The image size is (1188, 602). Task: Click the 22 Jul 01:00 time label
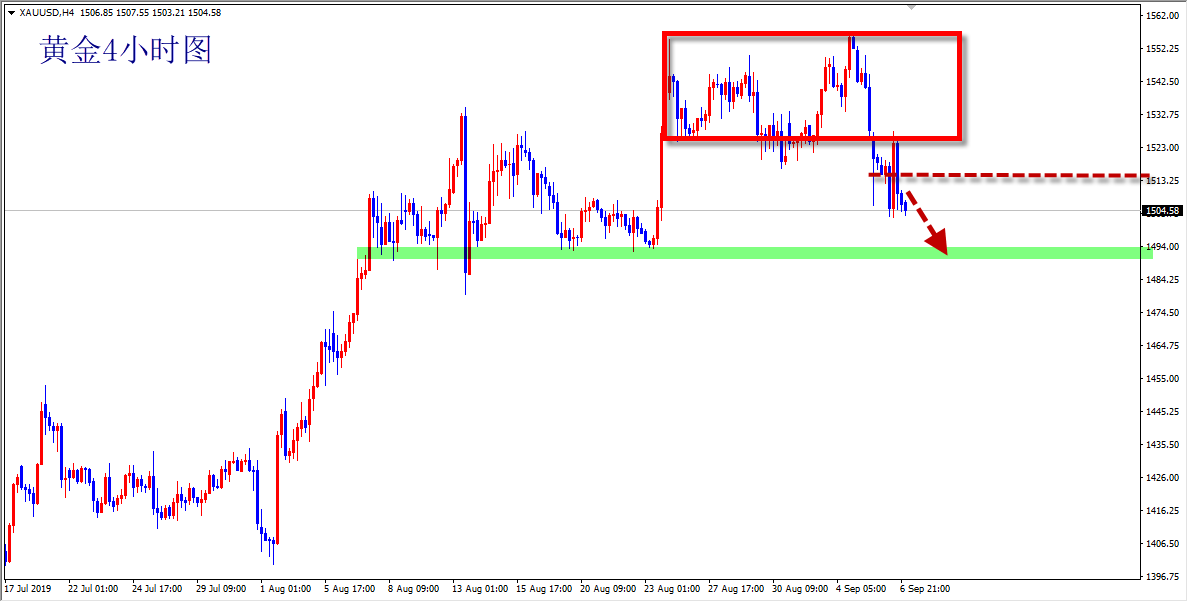pyautogui.click(x=92, y=588)
